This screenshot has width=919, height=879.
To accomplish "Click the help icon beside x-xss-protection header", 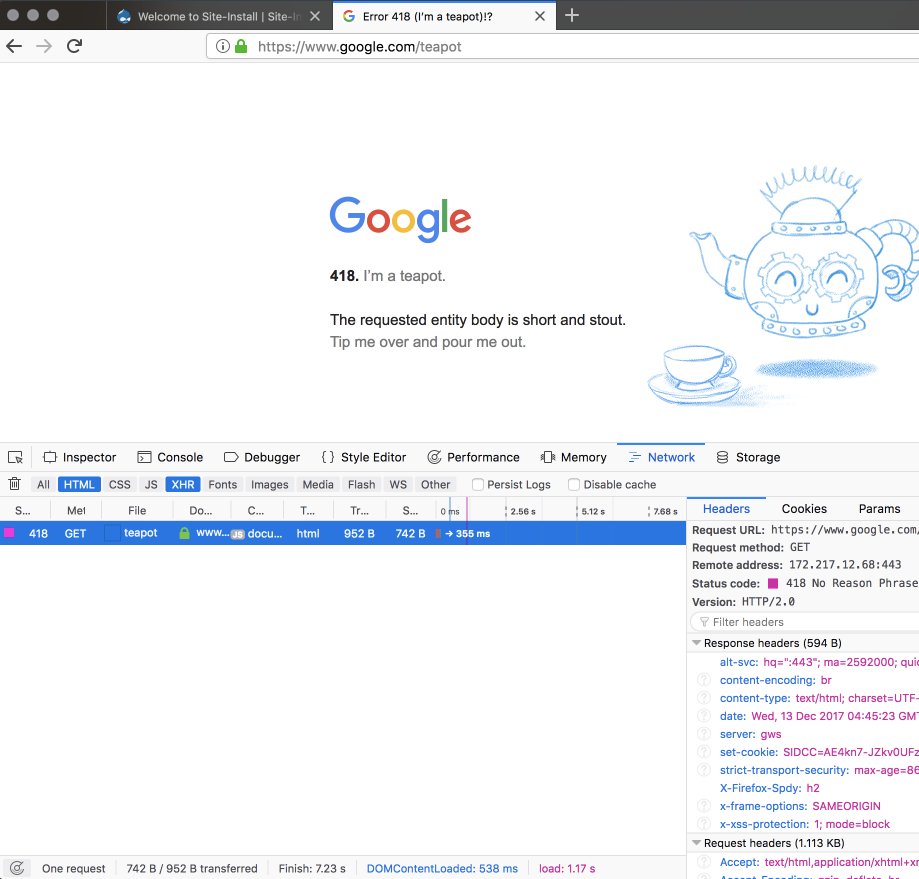I will point(704,824).
